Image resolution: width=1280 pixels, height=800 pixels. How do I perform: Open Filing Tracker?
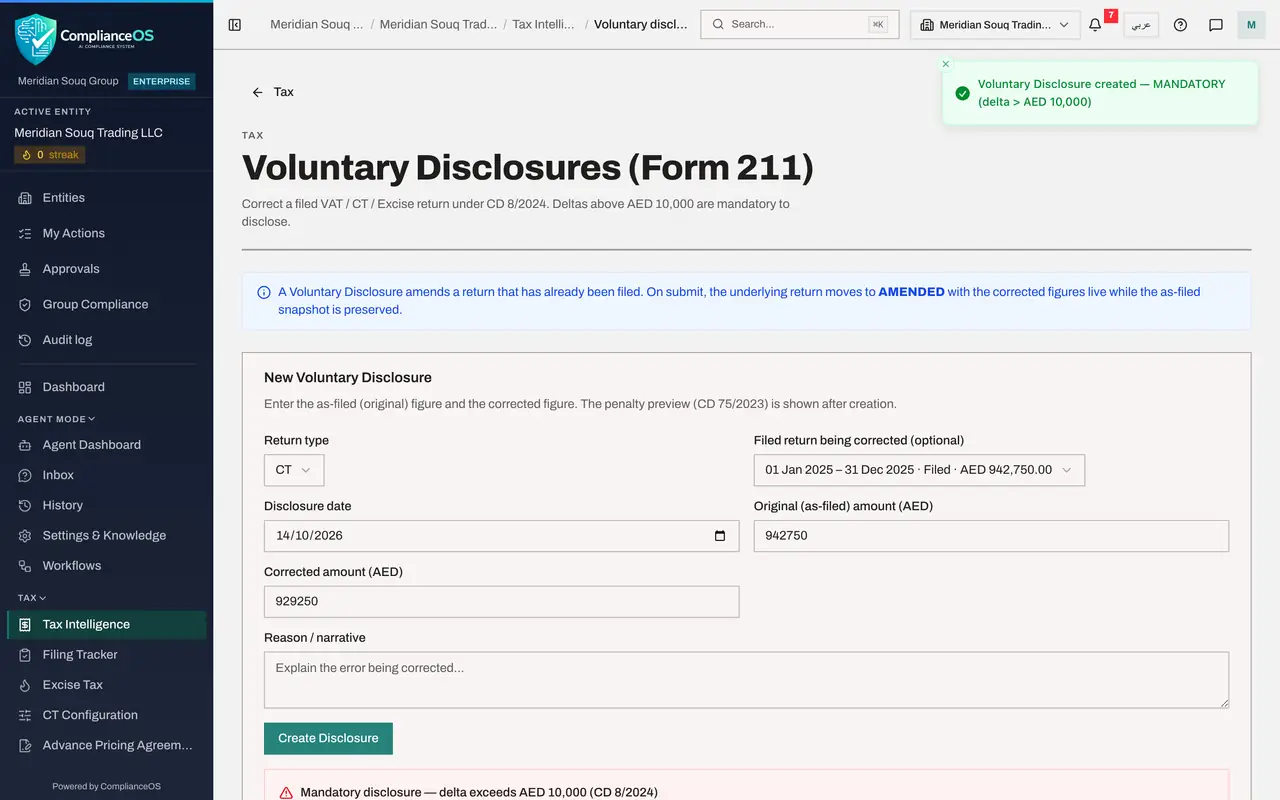click(x=106, y=655)
